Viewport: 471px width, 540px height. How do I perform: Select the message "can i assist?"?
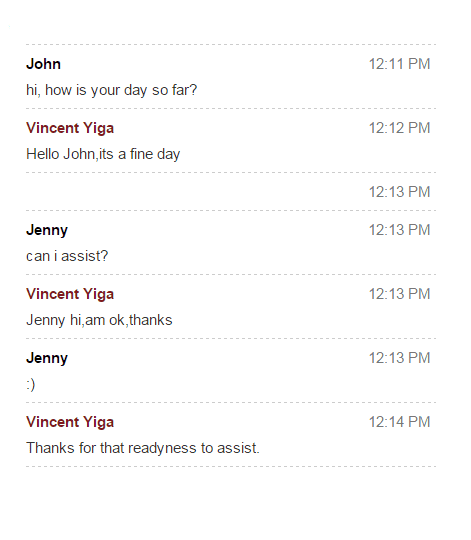point(67,256)
